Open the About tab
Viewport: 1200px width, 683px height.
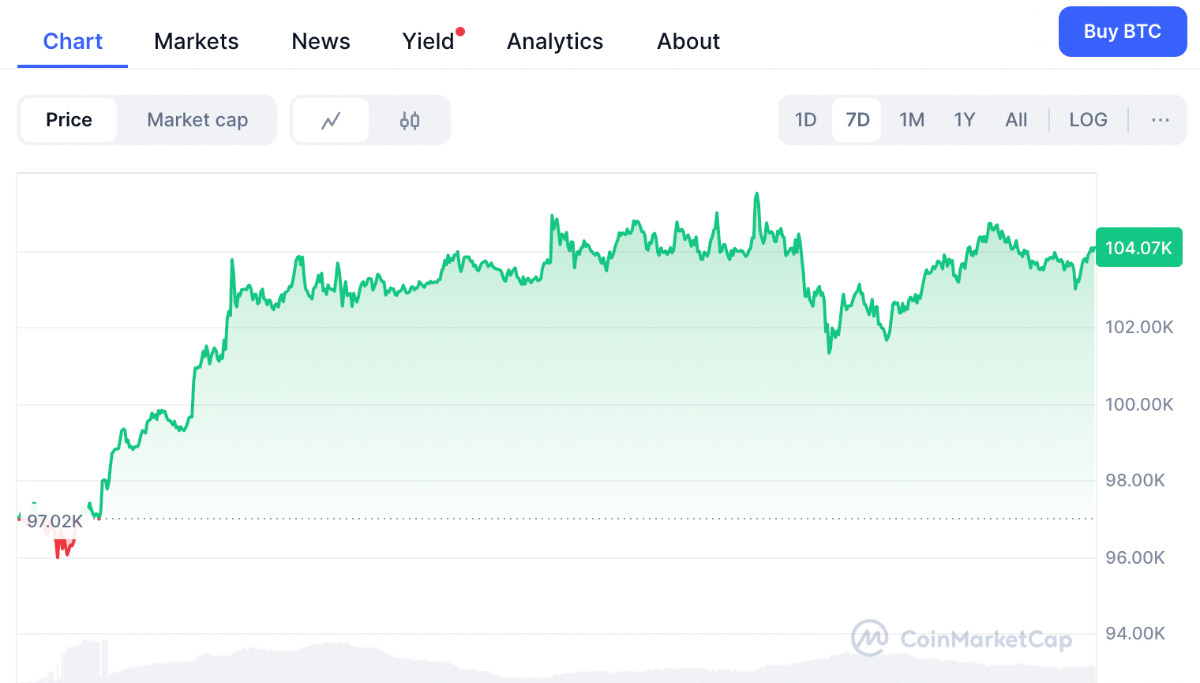coord(688,41)
